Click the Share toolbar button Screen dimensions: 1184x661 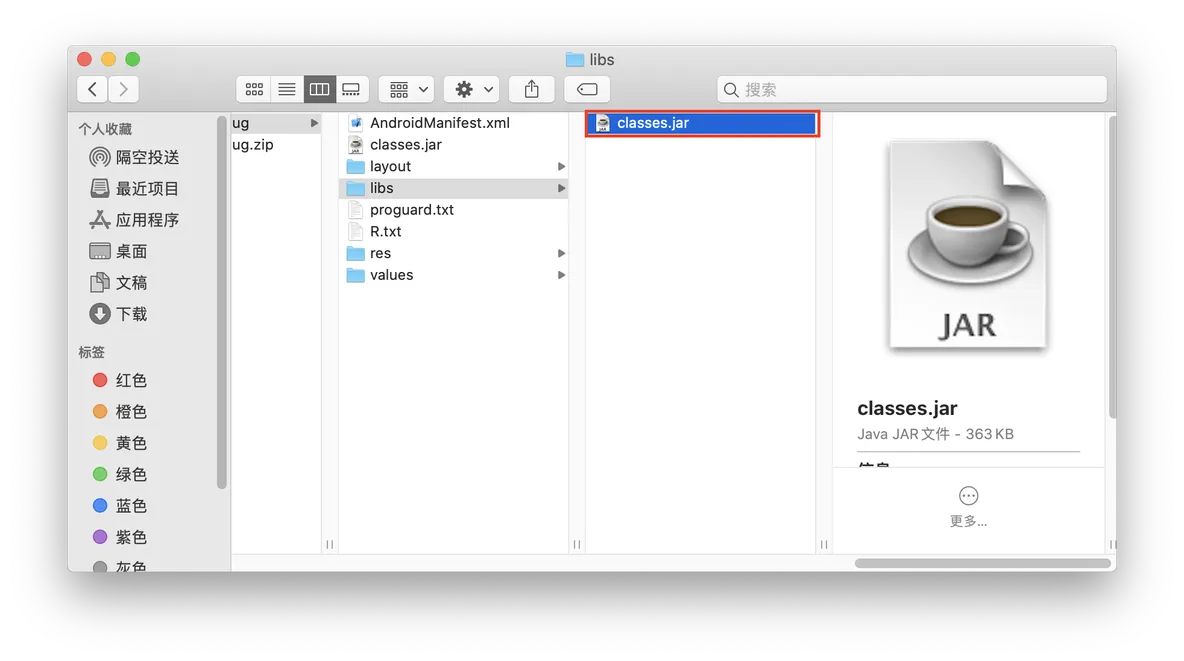coord(532,89)
